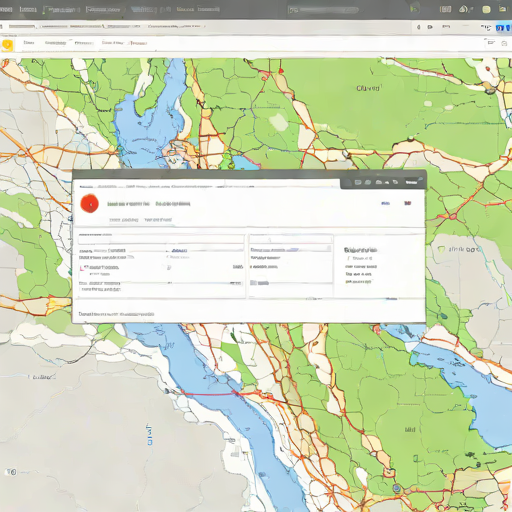The height and width of the screenshot is (512, 512).
Task: Click the blue icon on the address bar
Action: pyautogui.click(x=499, y=28)
